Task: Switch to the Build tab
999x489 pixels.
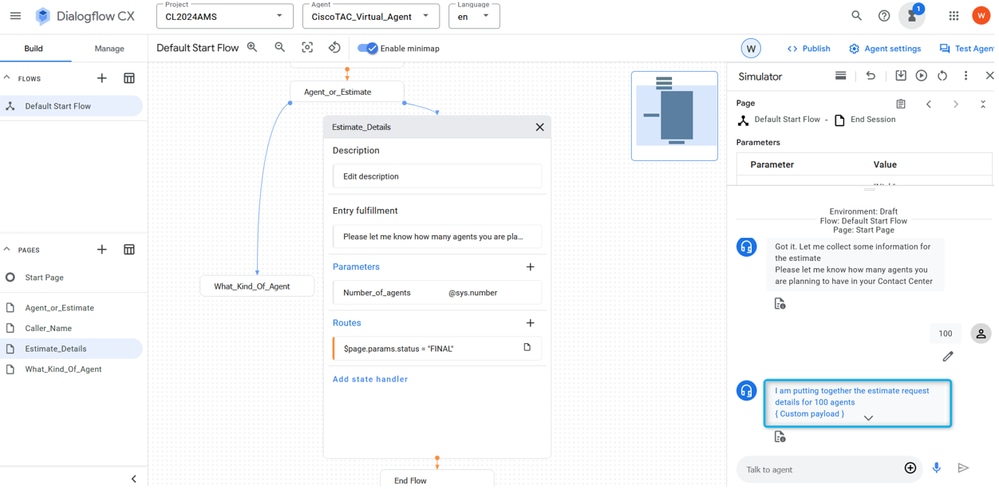Action: [x=34, y=48]
